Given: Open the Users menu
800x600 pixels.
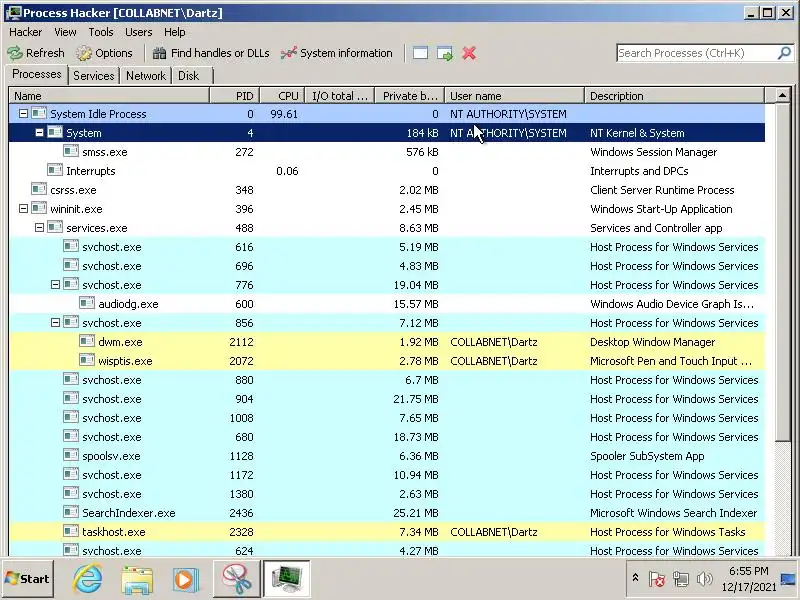Looking at the screenshot, I should pyautogui.click(x=138, y=32).
